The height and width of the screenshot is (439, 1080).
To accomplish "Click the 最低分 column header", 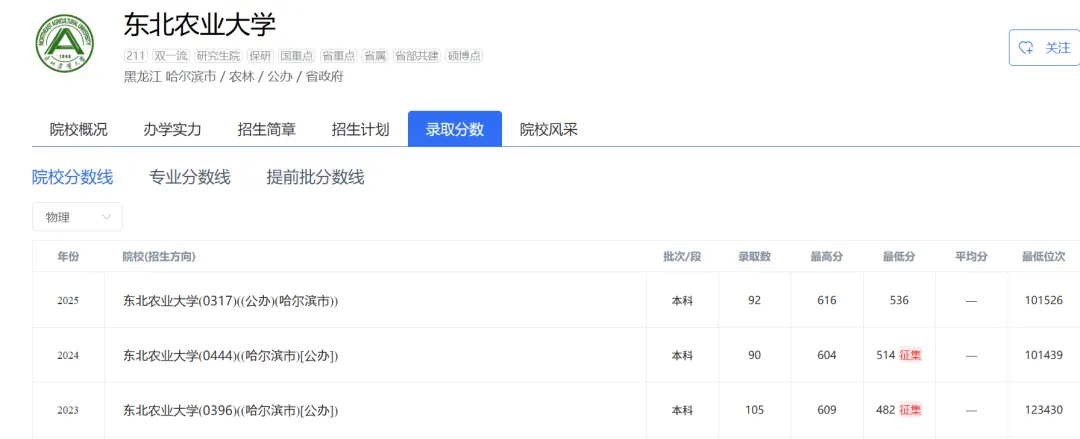I will 899,256.
